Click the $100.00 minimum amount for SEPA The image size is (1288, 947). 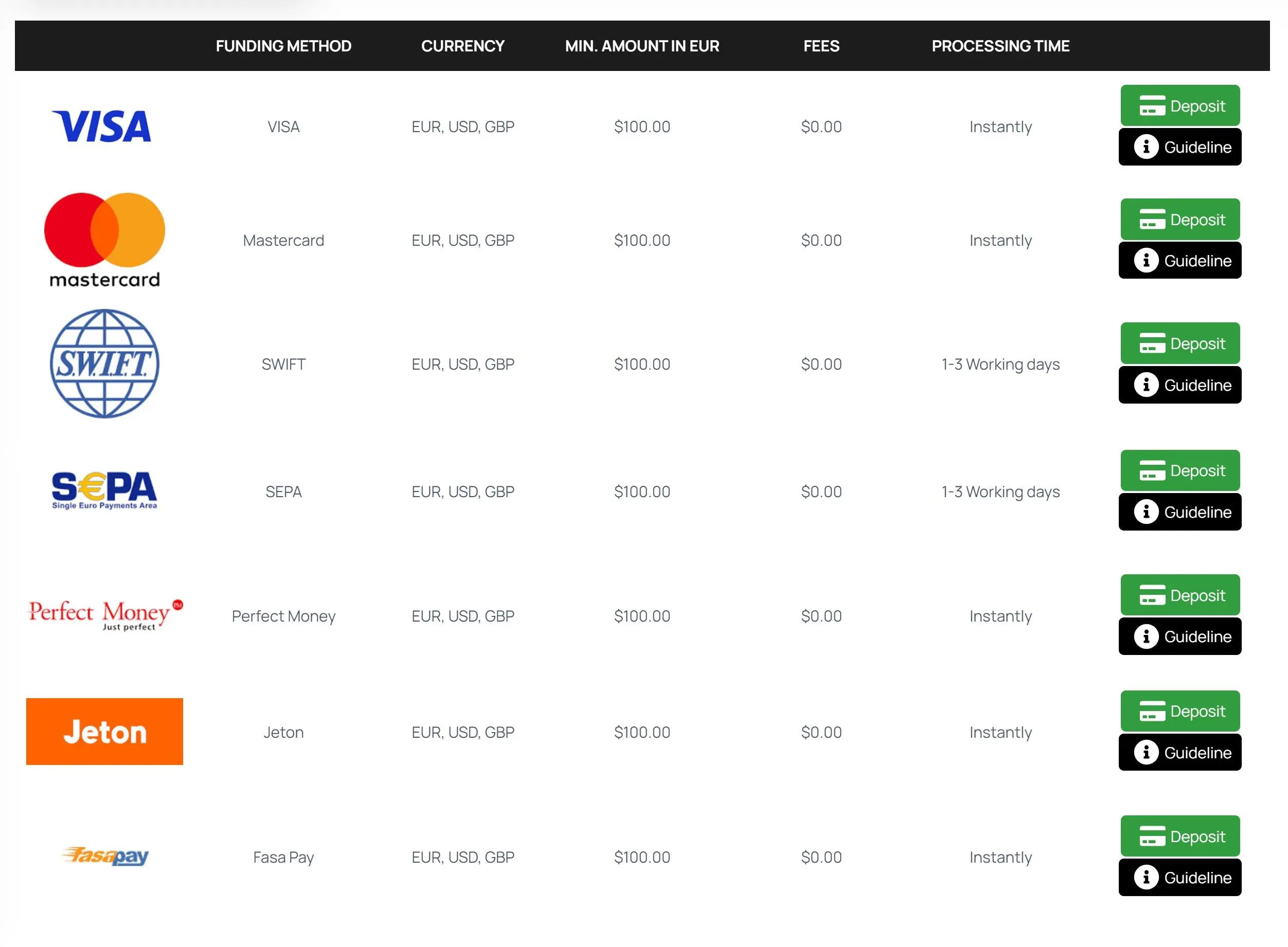(x=642, y=491)
